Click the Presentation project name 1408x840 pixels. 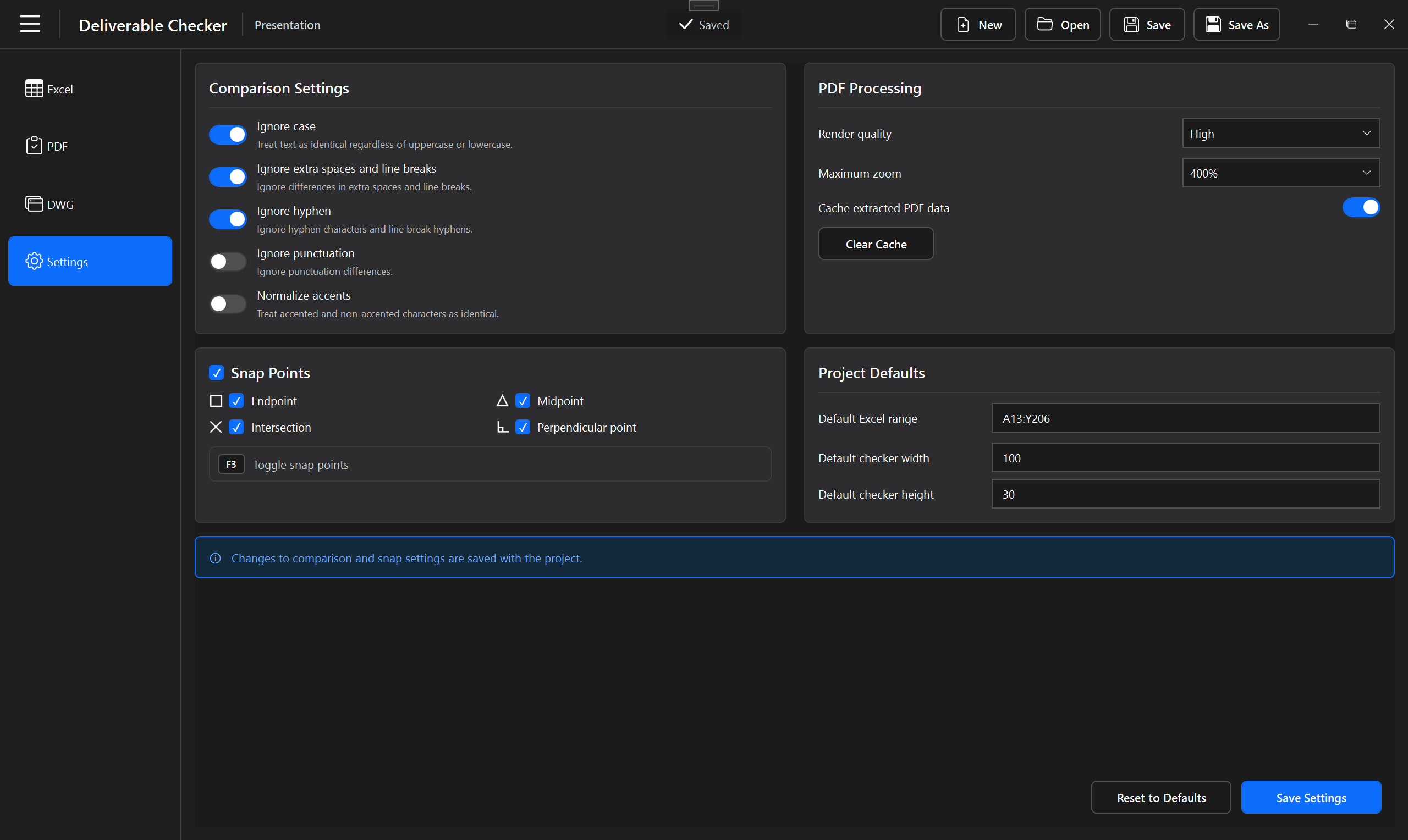[288, 25]
